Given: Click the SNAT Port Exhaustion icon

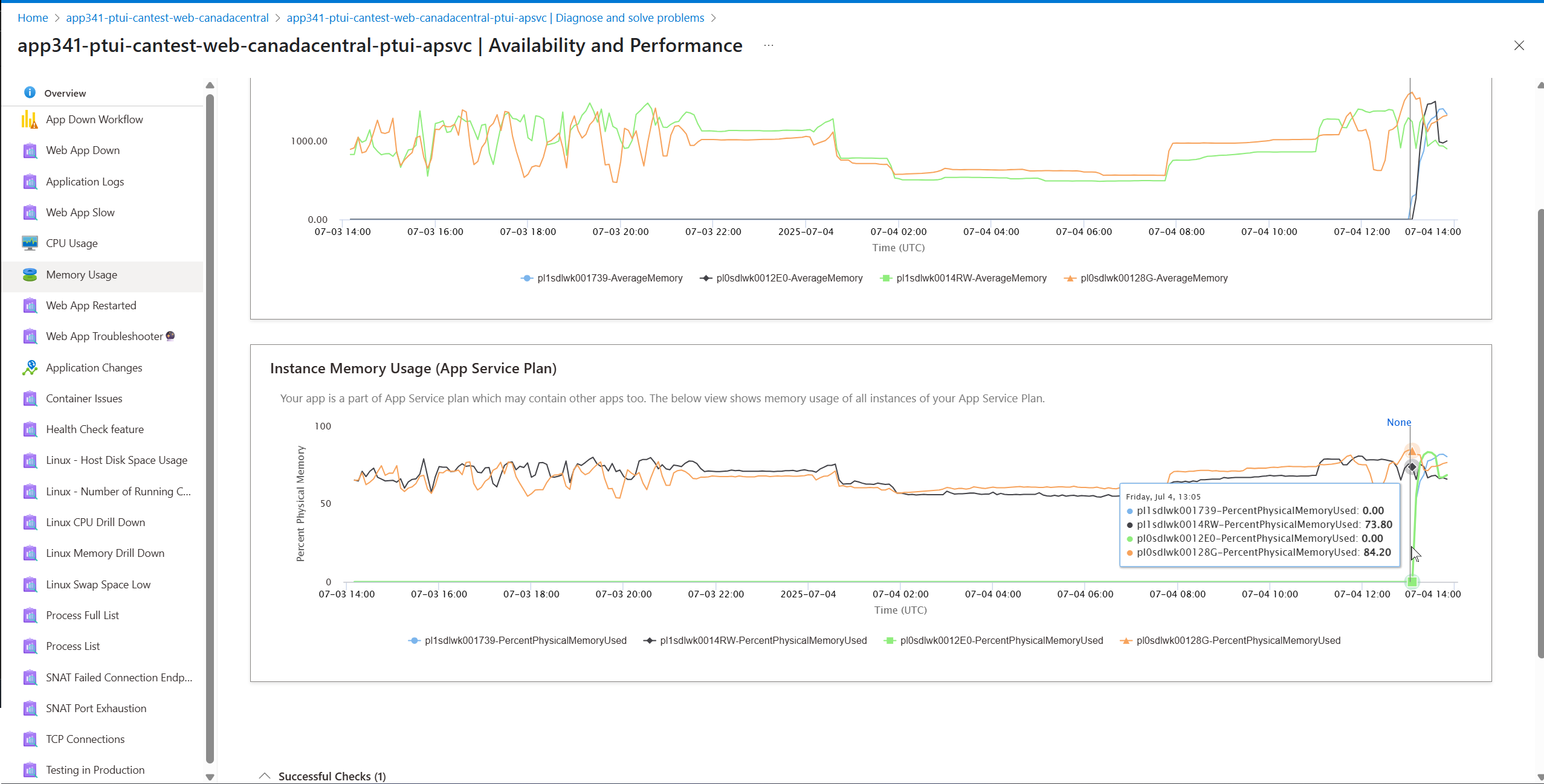Looking at the screenshot, I should point(30,708).
